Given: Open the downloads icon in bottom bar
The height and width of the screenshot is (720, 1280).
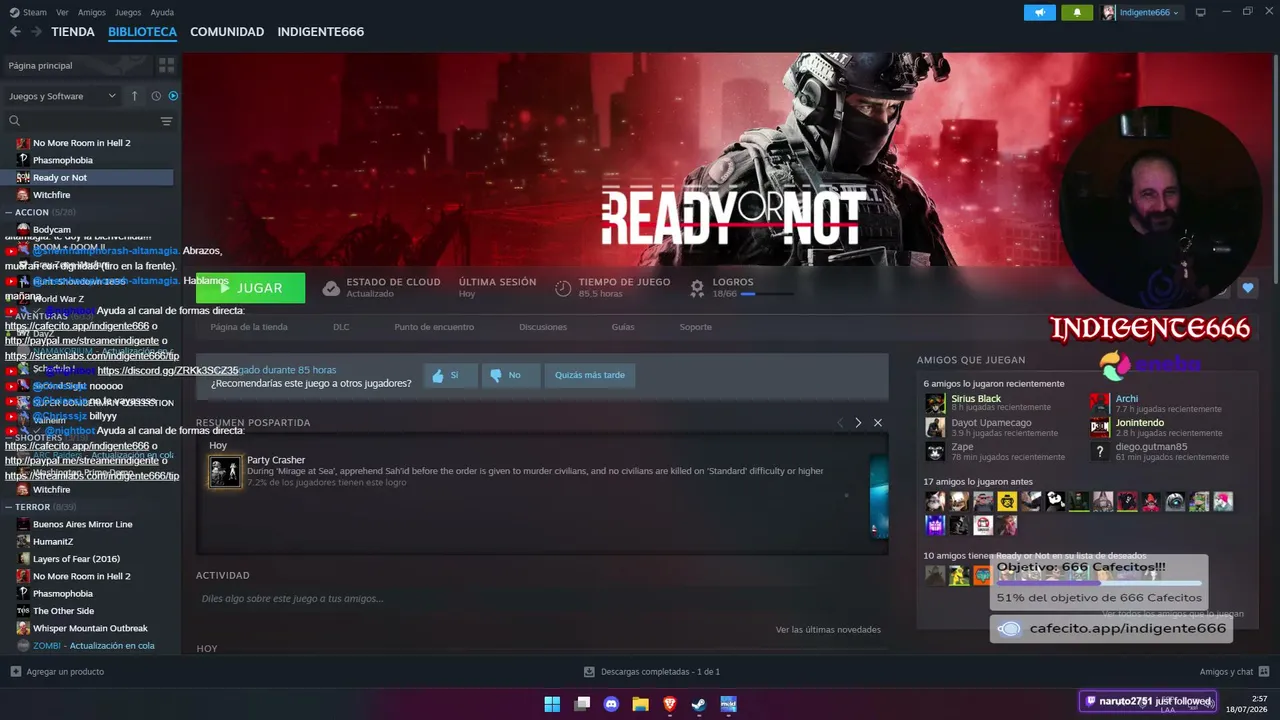Looking at the screenshot, I should click(589, 671).
